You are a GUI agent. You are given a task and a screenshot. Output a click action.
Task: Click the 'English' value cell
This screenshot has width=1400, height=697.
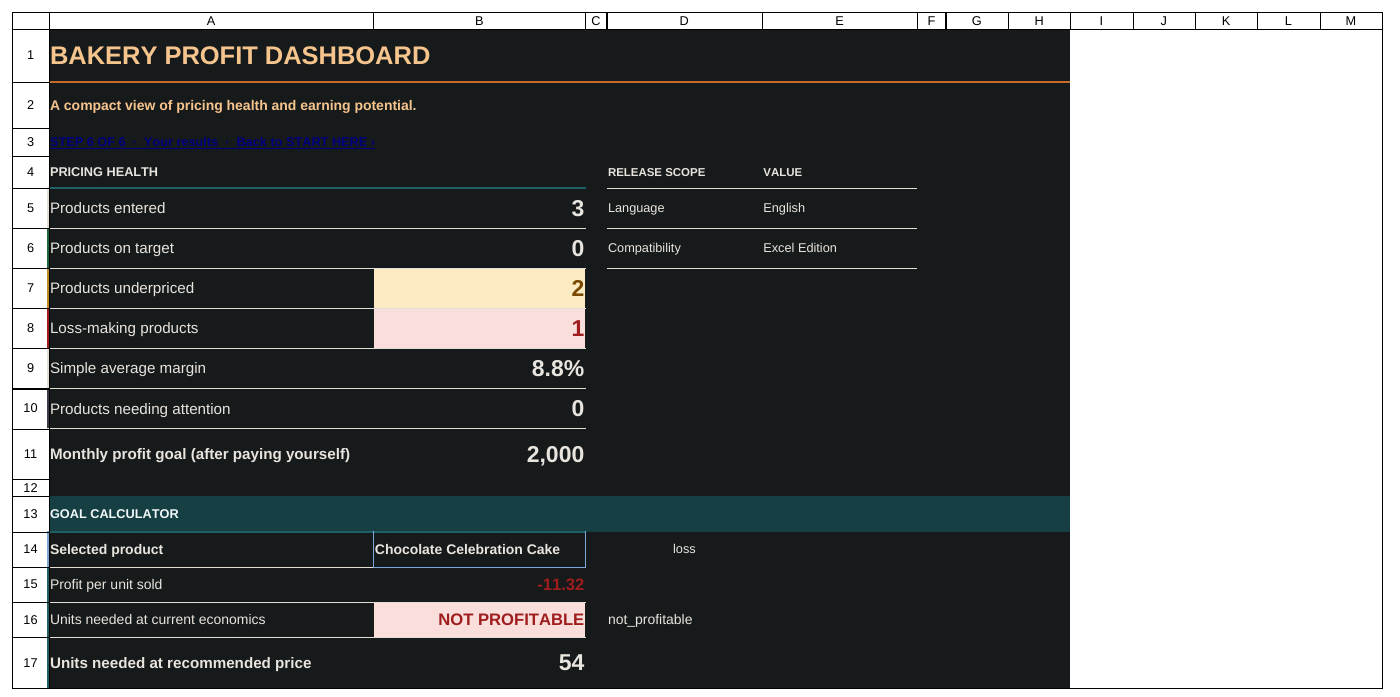pos(840,208)
